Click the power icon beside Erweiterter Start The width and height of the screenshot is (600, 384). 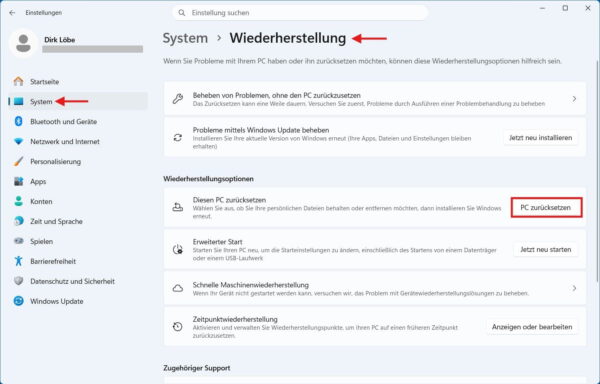(x=178, y=249)
